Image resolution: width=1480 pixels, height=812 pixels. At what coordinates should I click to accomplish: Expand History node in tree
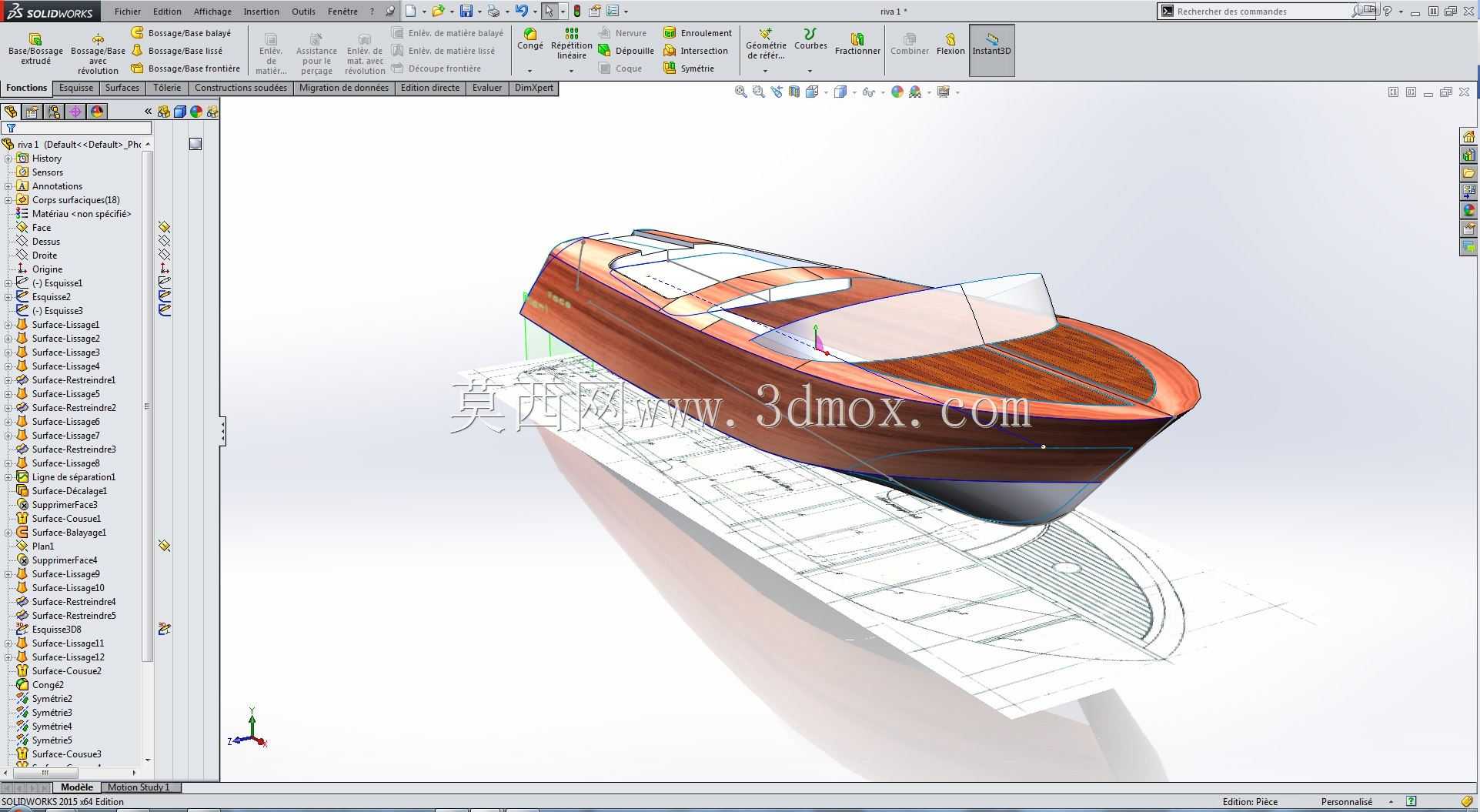click(8, 159)
